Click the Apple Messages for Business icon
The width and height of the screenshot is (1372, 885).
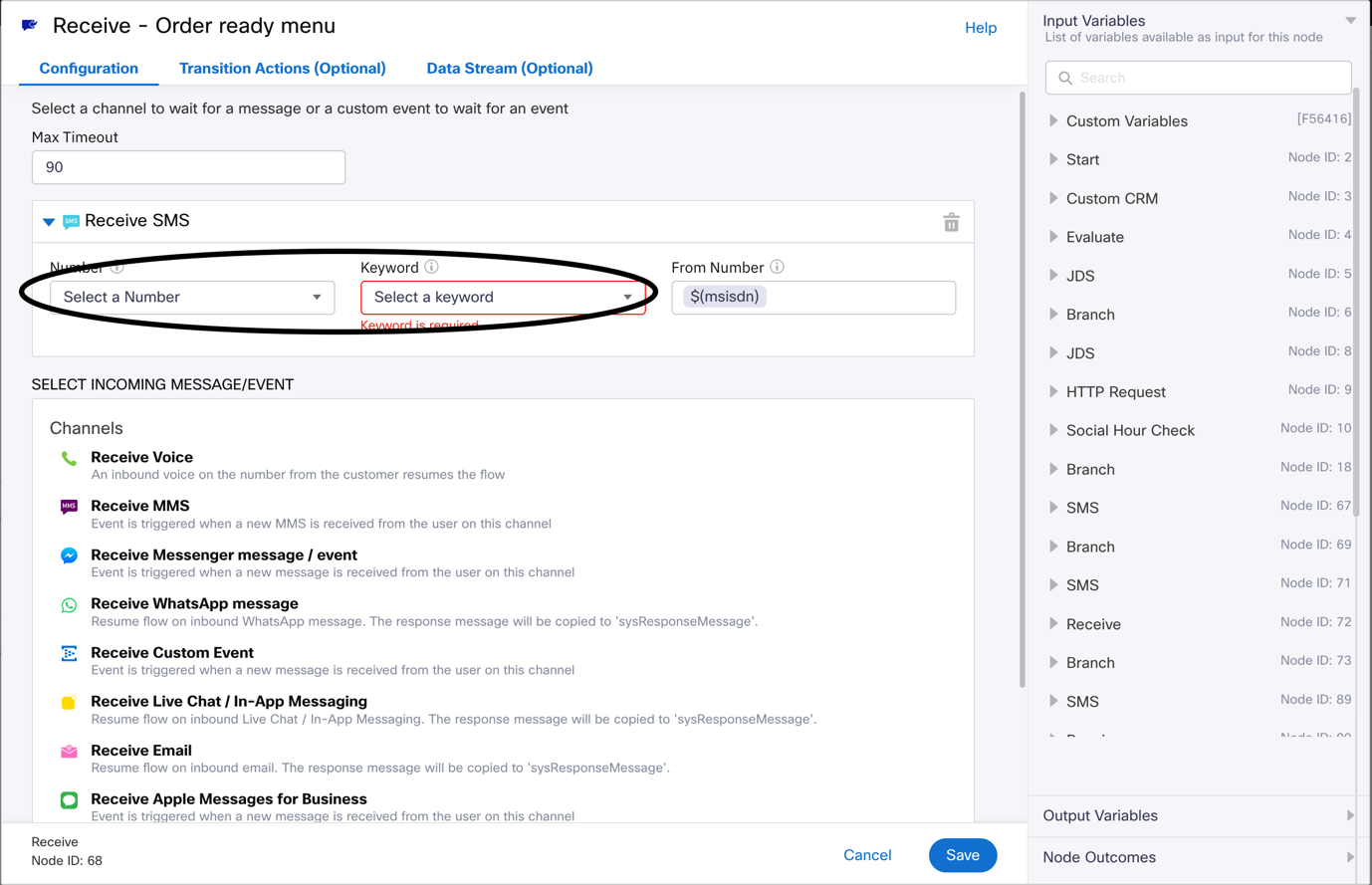pyautogui.click(x=69, y=800)
